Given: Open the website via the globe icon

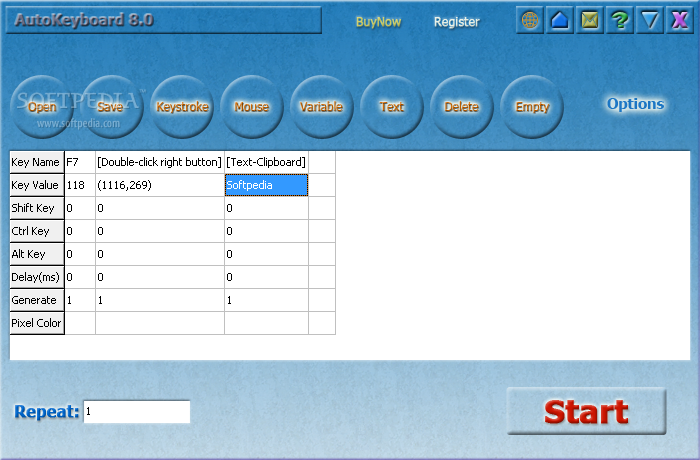Looking at the screenshot, I should tap(529, 20).
